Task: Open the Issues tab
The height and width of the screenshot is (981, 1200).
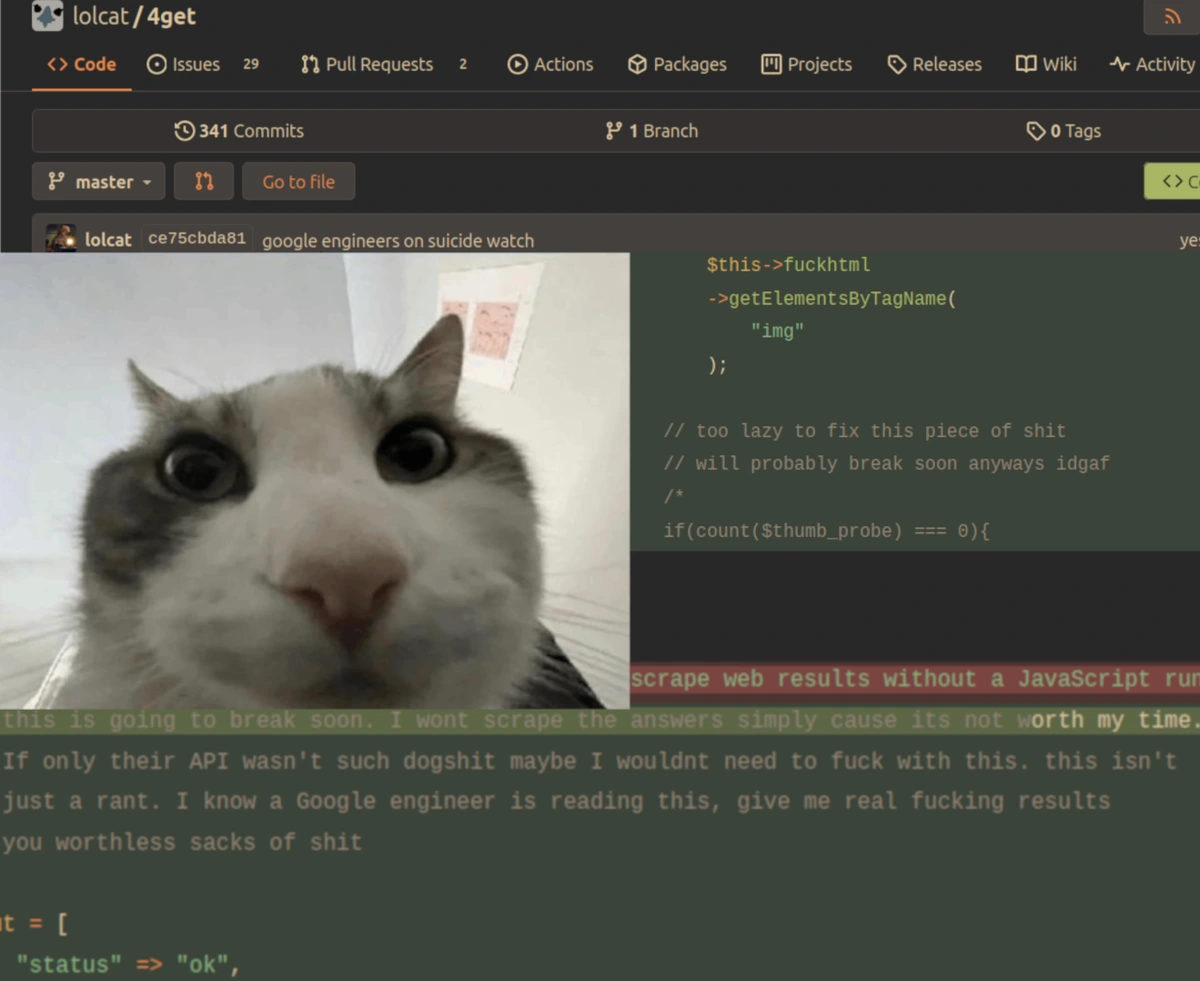Action: pyautogui.click(x=184, y=64)
